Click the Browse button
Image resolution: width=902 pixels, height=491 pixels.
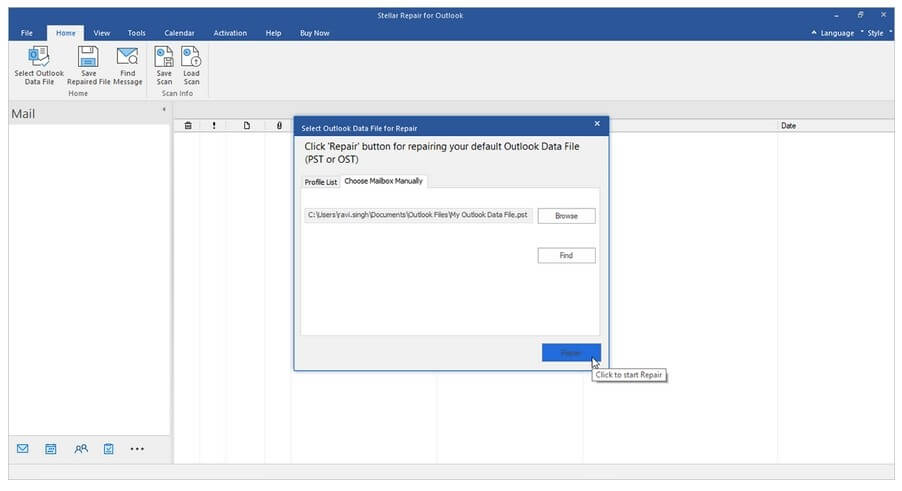(566, 216)
